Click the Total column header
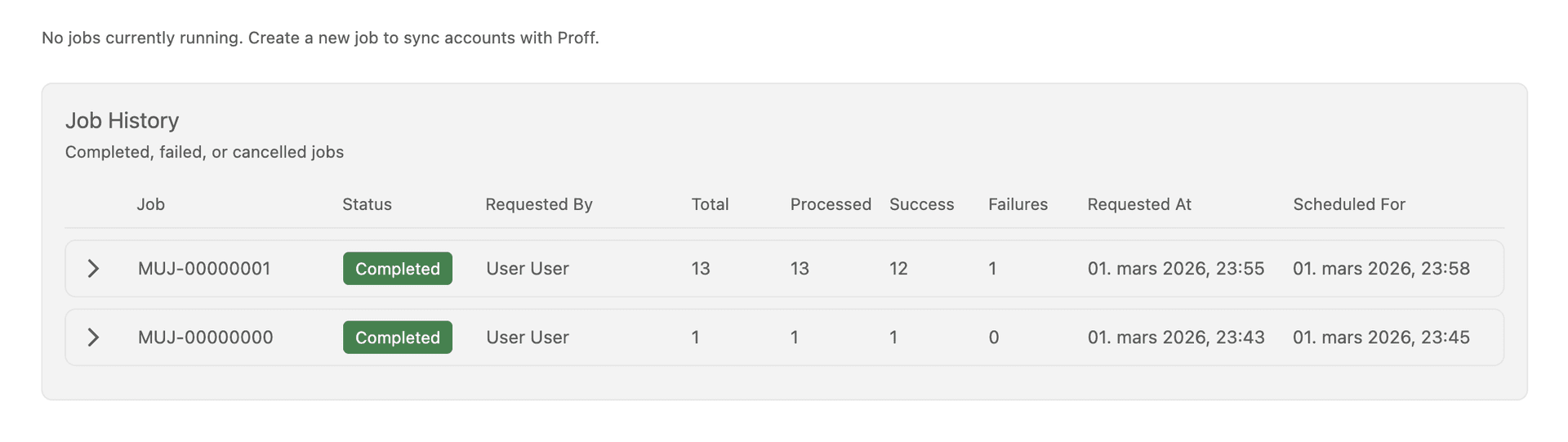This screenshot has width=1568, height=442. pos(710,204)
